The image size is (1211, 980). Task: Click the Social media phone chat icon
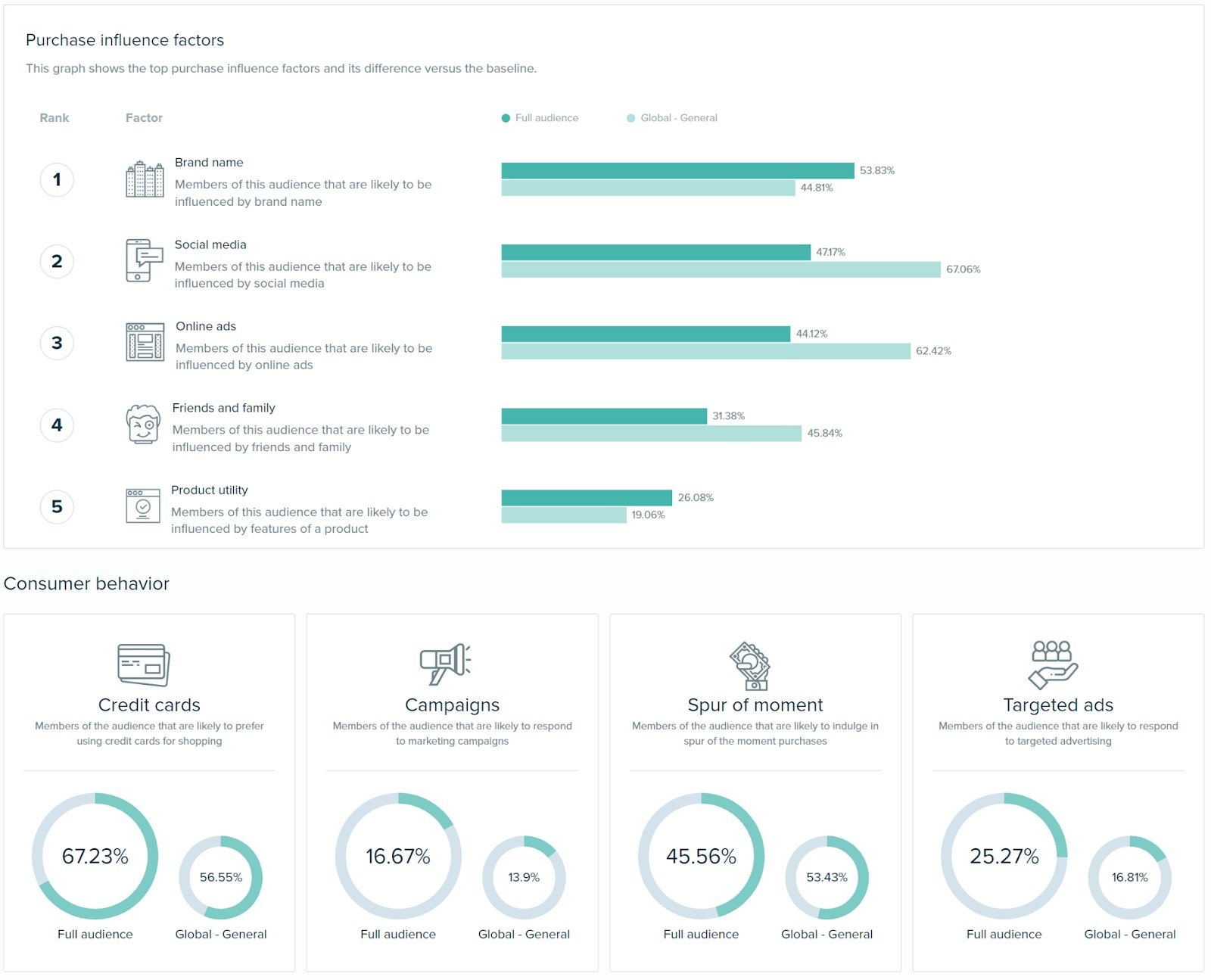point(144,261)
